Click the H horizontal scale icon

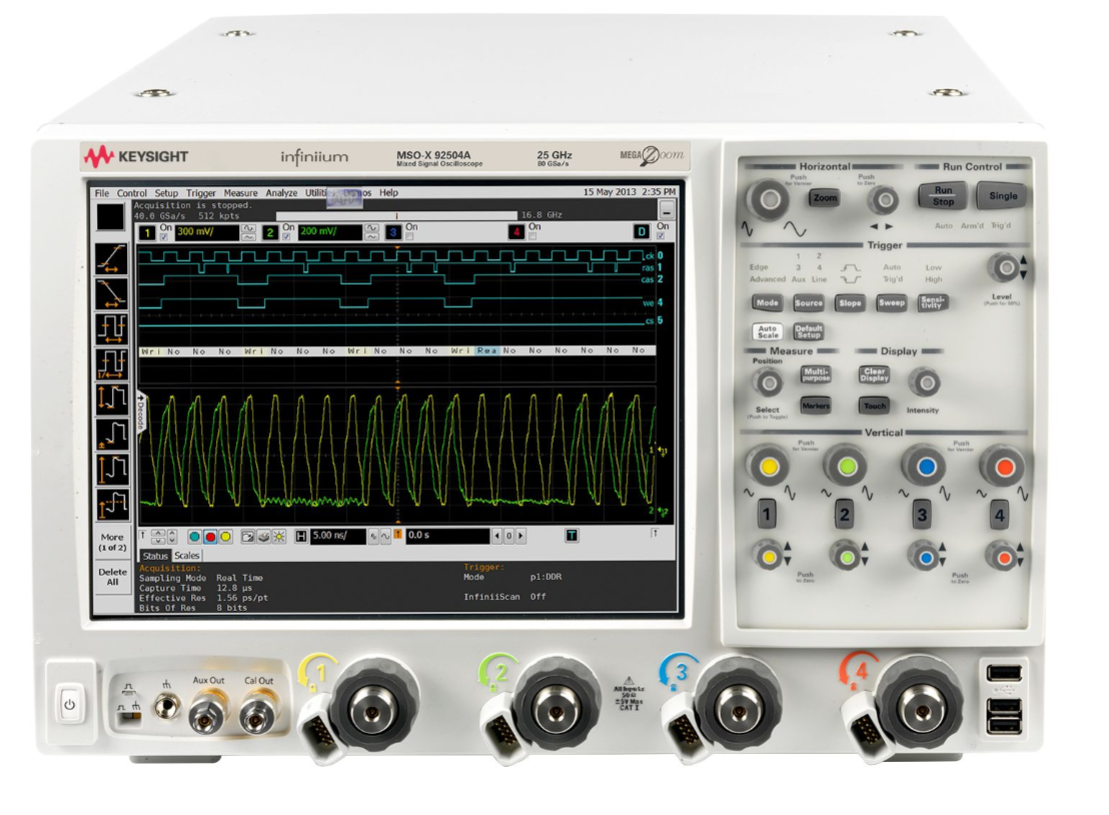pyautogui.click(x=302, y=536)
